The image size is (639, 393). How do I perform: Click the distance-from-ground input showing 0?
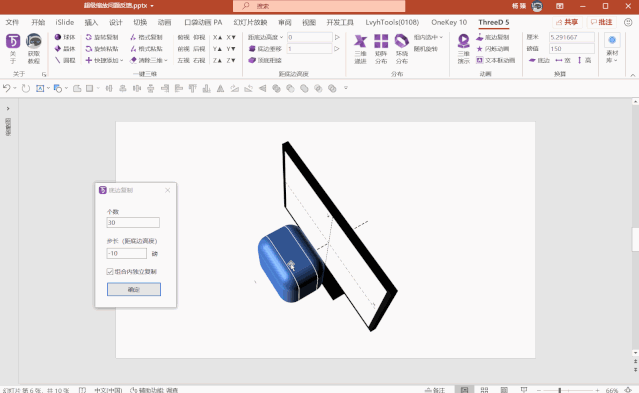pos(310,37)
